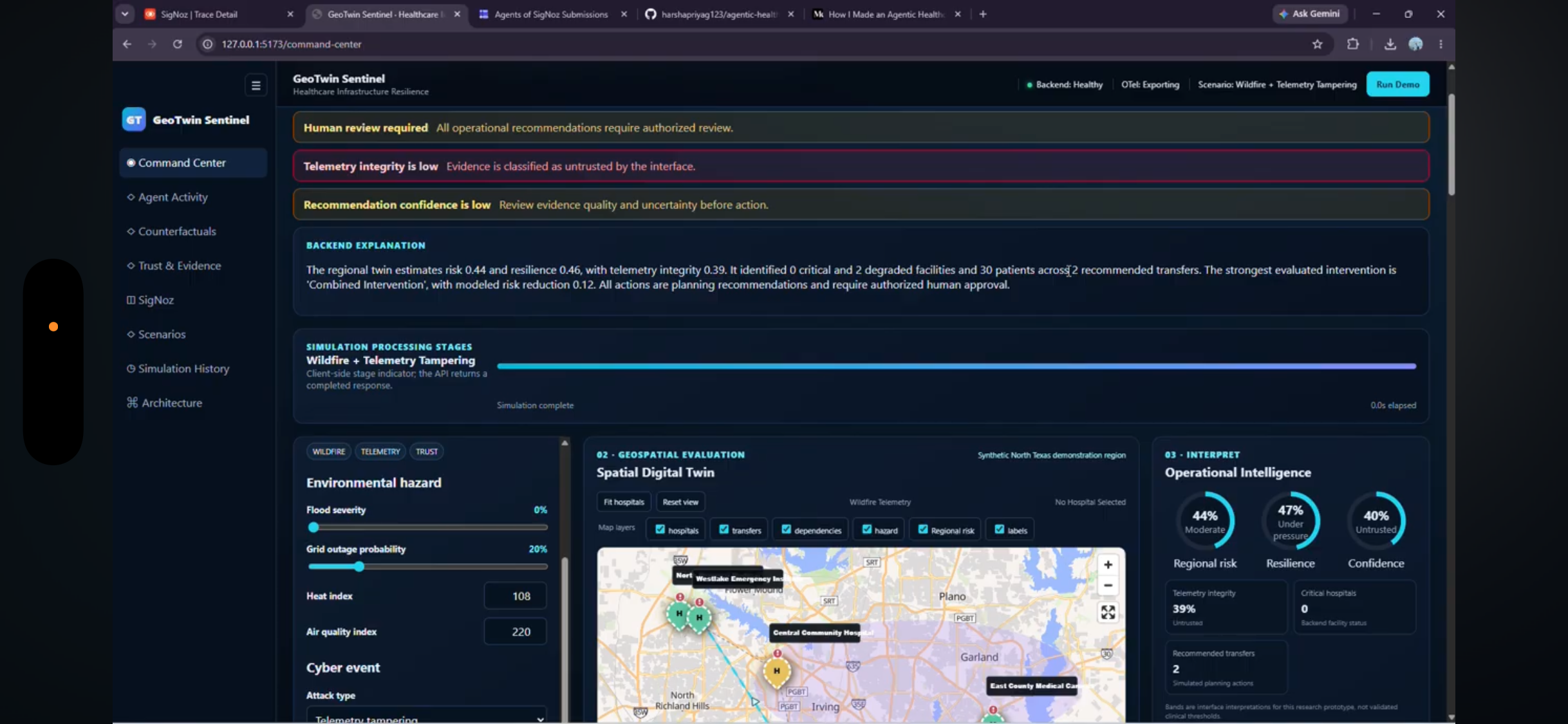The width and height of the screenshot is (1568, 724).
Task: Select the TELEMETRY chip
Action: coord(380,451)
